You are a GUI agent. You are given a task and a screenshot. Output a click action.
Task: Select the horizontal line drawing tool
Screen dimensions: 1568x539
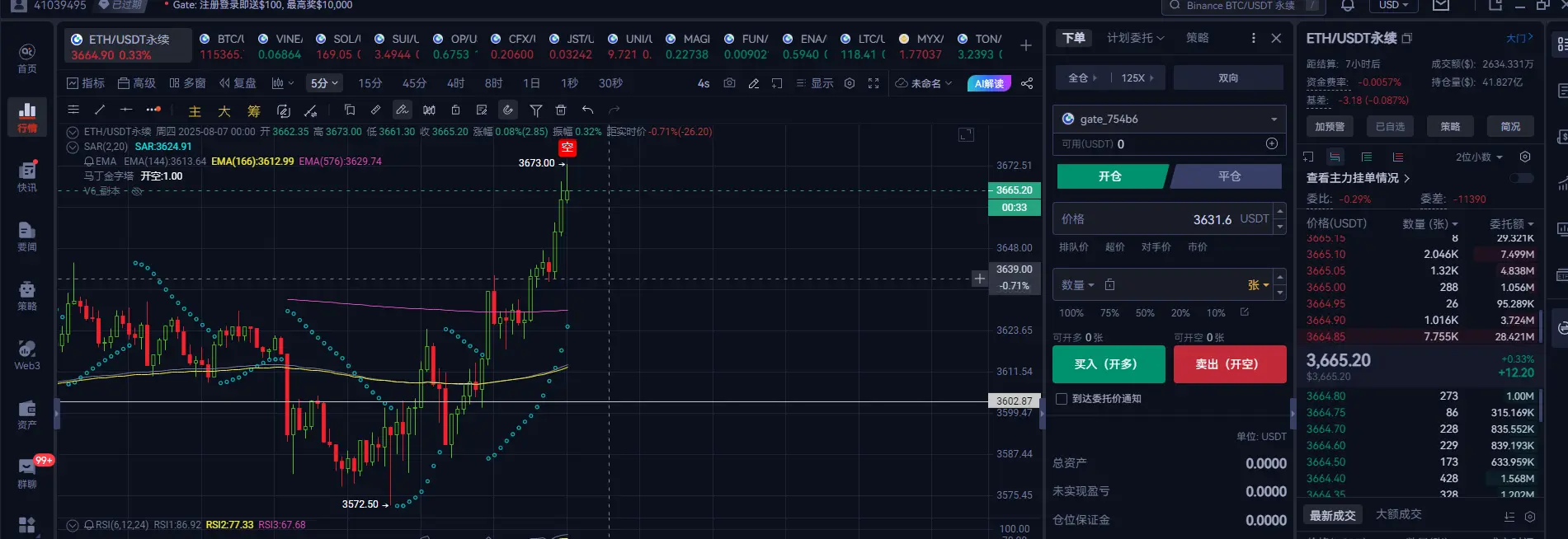(x=126, y=110)
